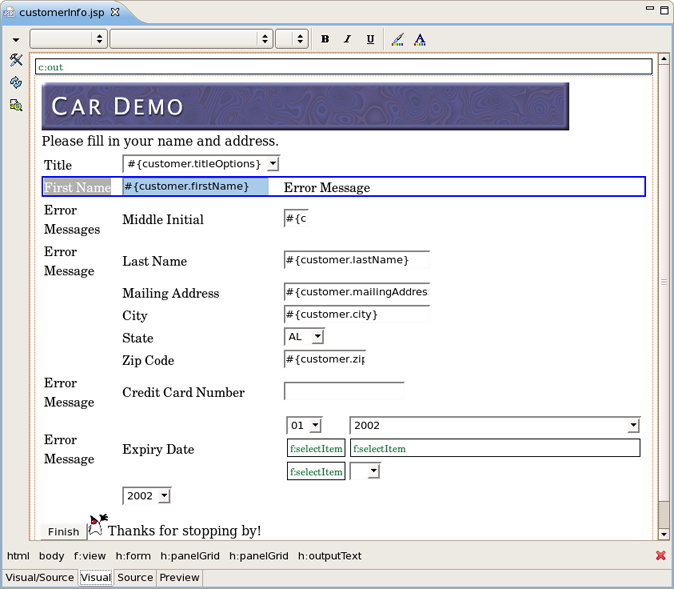Click the vertical scrollbar down arrow
This screenshot has height=589, width=674.
(664, 534)
